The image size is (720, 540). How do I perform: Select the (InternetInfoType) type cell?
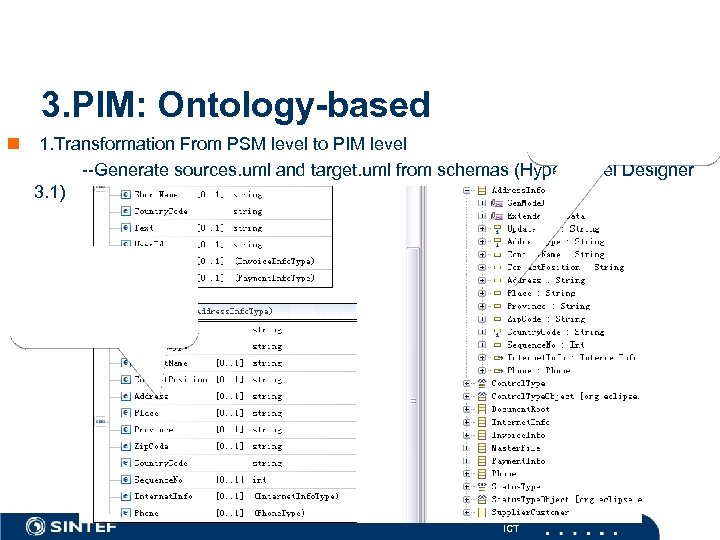[x=296, y=496]
